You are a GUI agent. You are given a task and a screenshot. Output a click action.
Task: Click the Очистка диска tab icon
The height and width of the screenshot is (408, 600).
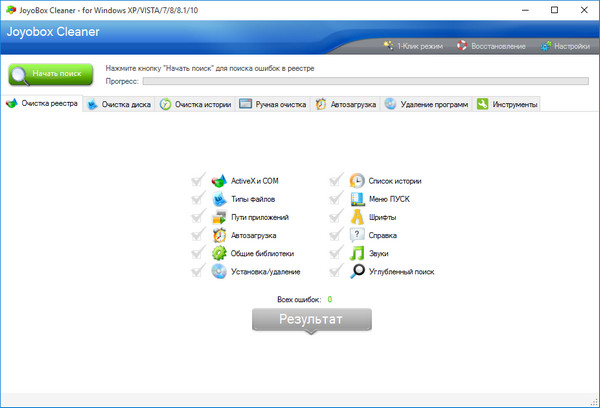point(92,104)
